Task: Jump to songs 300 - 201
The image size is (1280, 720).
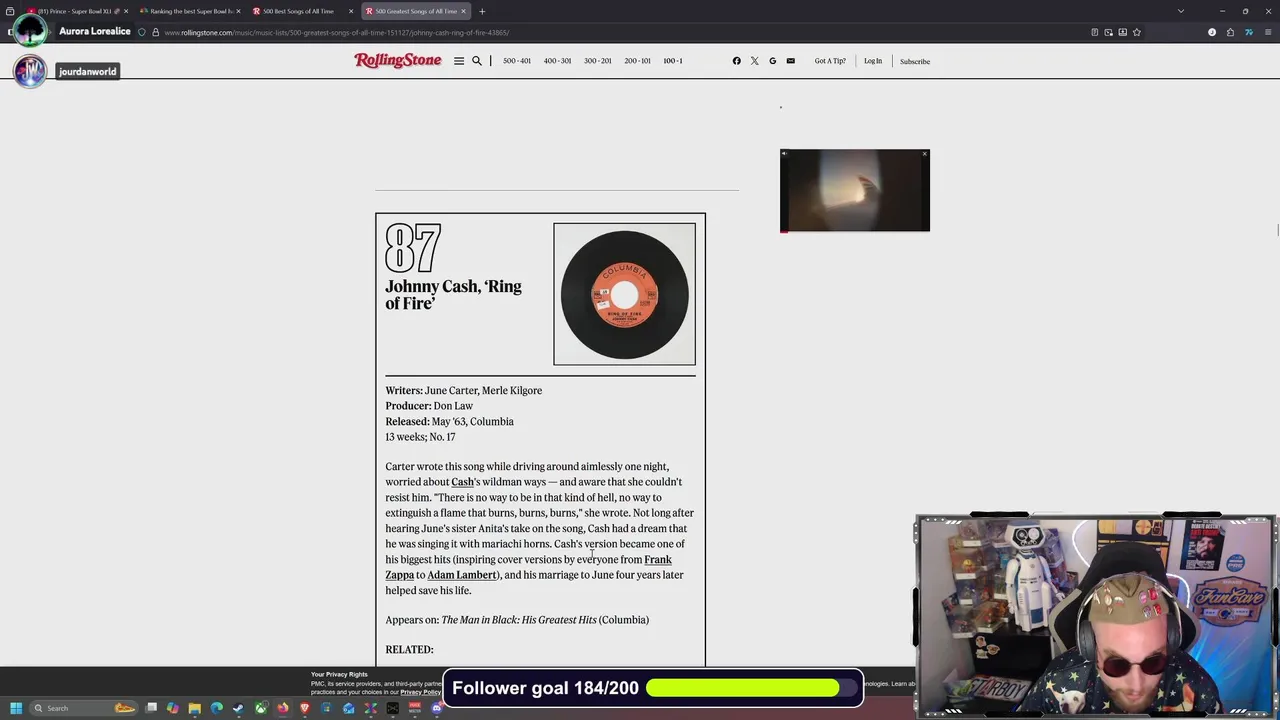Action: [x=597, y=61]
